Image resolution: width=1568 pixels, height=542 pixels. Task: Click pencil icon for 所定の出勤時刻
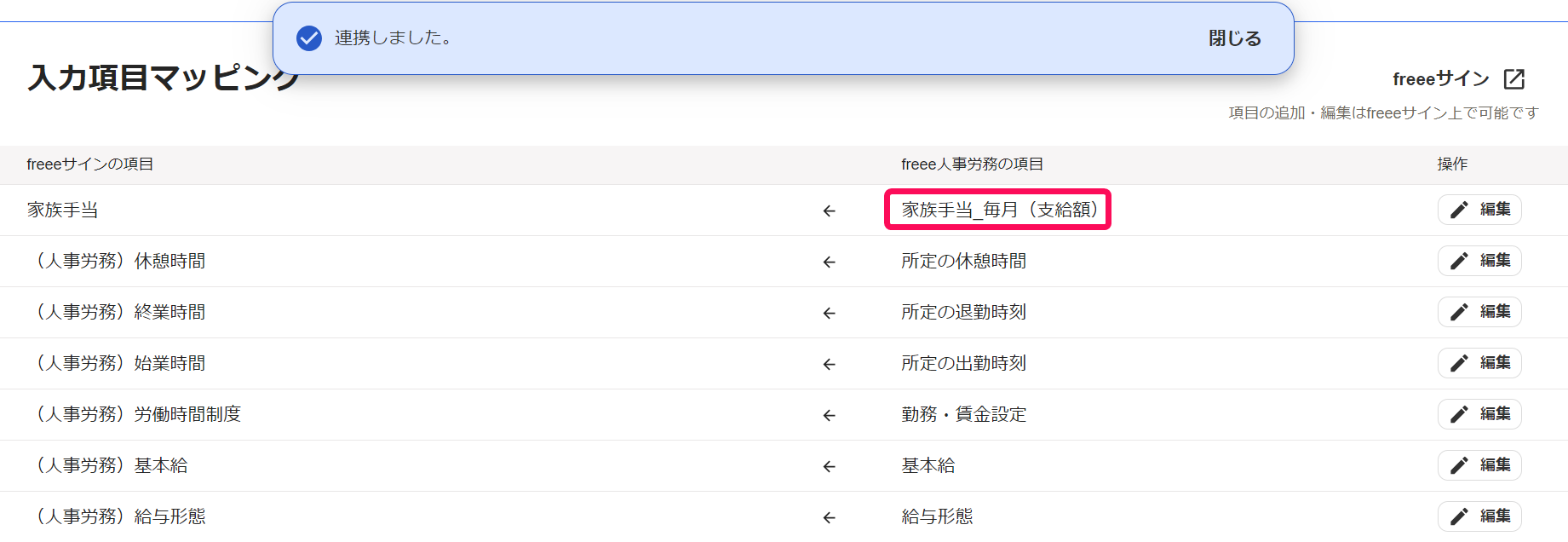(x=1459, y=363)
